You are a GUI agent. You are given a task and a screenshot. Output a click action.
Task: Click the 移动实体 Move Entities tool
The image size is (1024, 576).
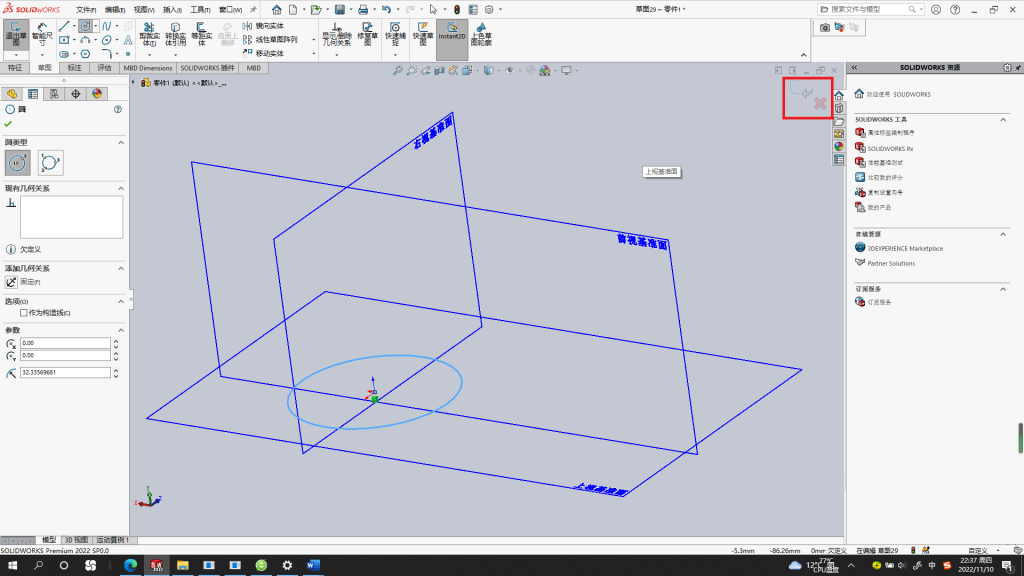pyautogui.click(x=263, y=53)
